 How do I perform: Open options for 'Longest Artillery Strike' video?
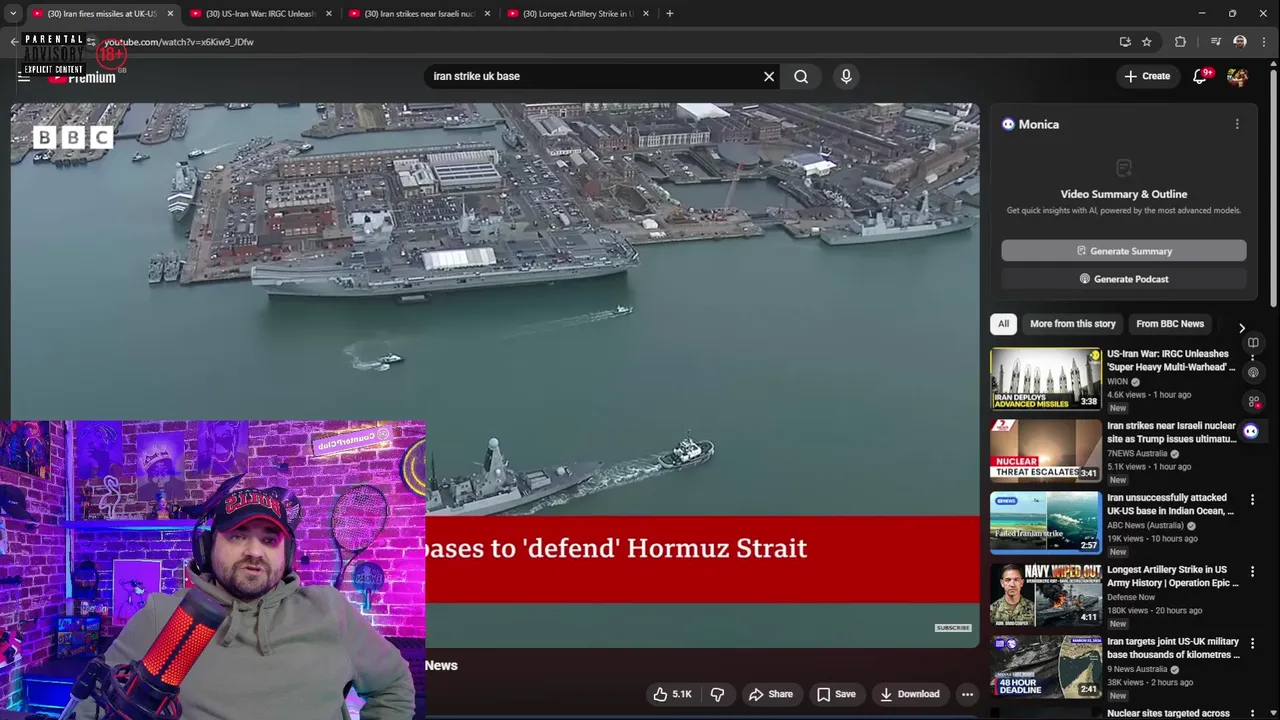coord(1252,570)
